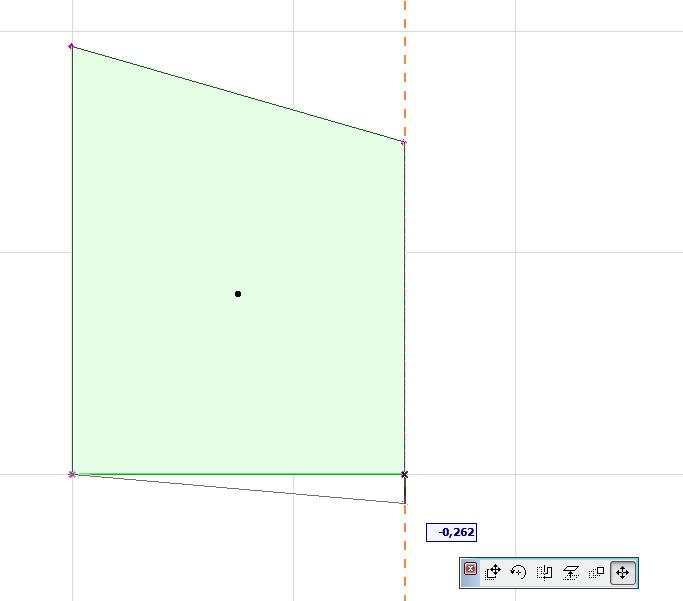Screen dimensions: 683x601
Task: Close the pet palette with red X
Action: coord(470,569)
